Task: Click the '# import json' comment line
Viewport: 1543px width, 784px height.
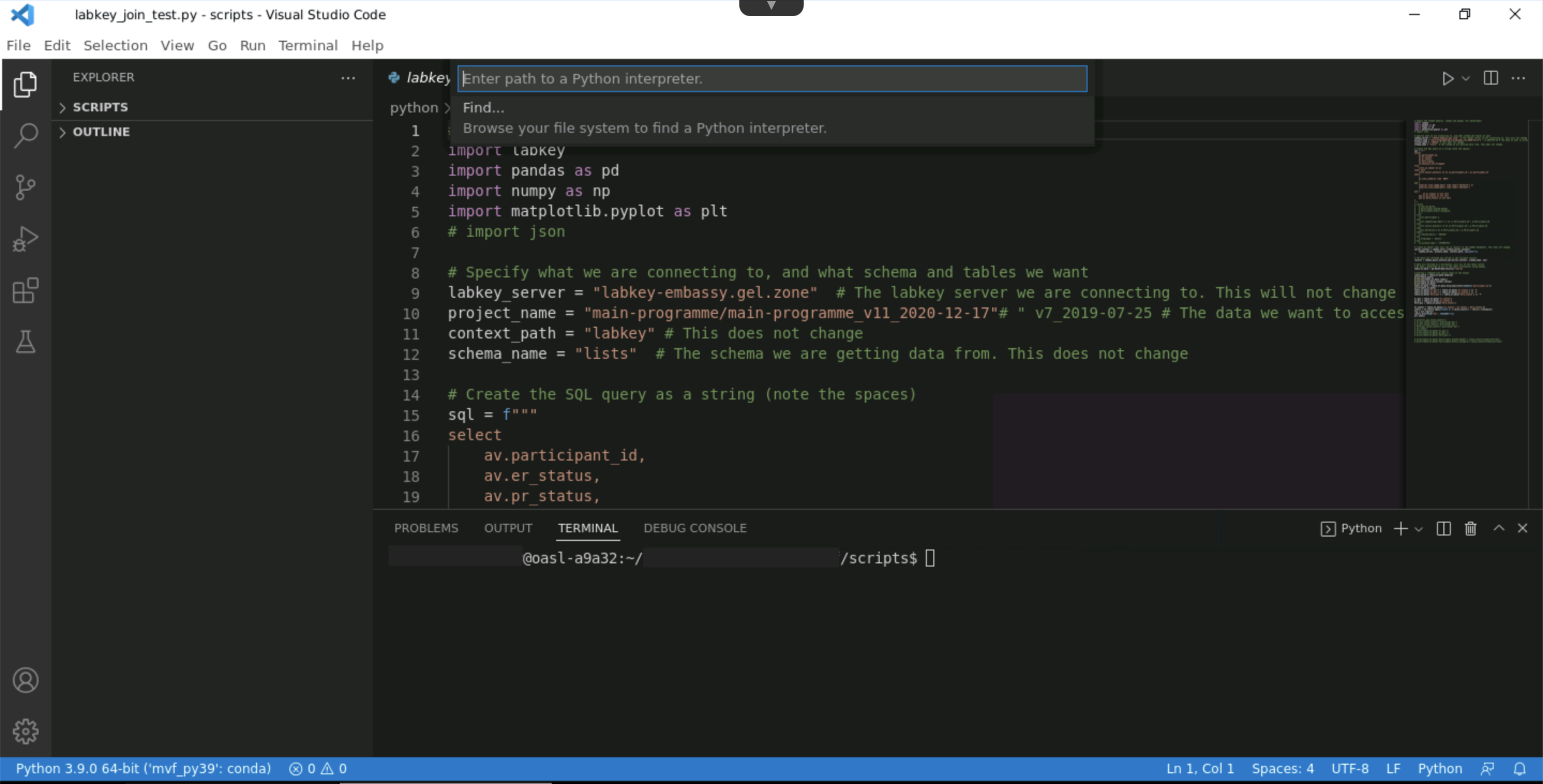Action: [x=506, y=232]
